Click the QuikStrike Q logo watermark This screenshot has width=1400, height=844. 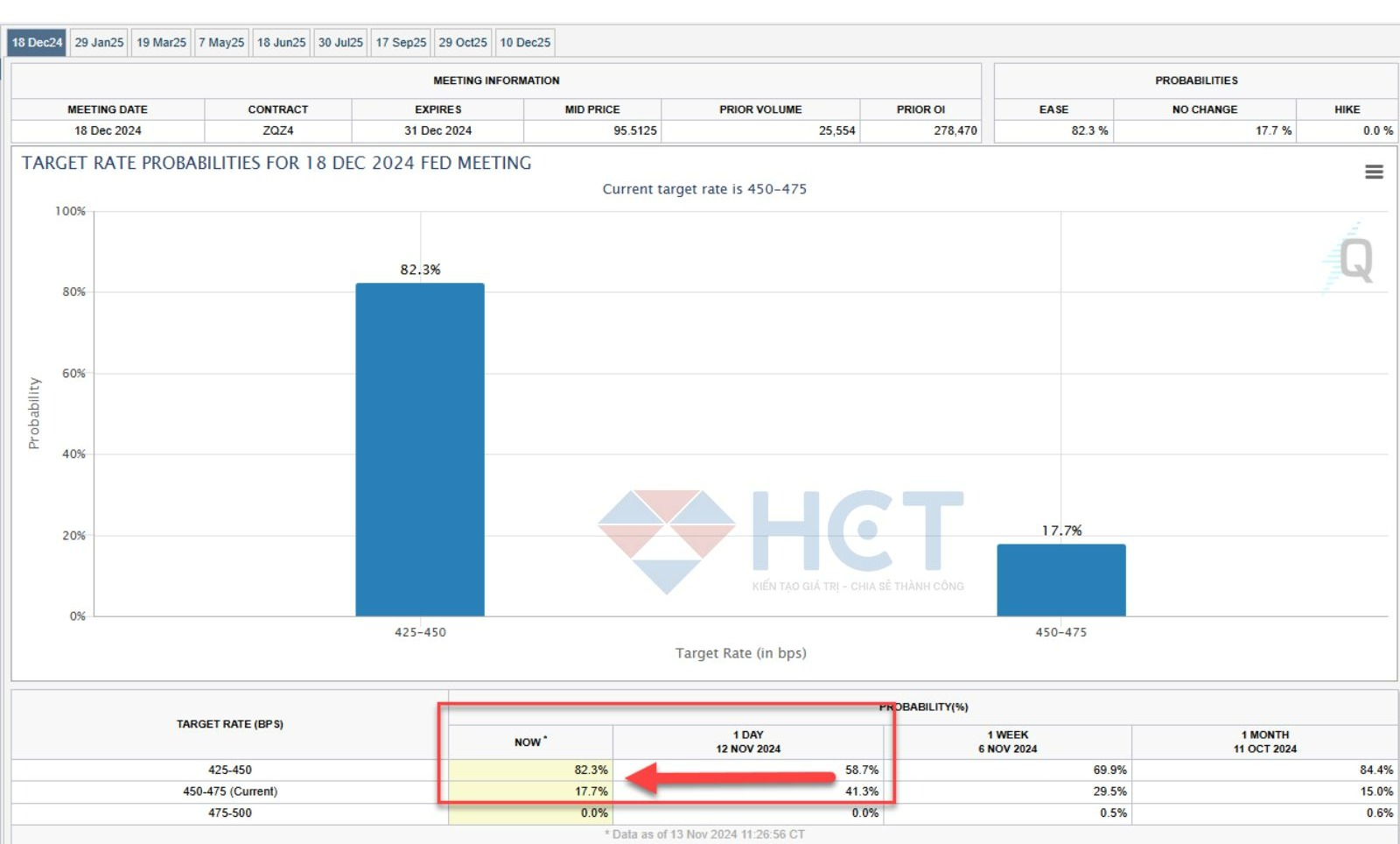click(1354, 259)
